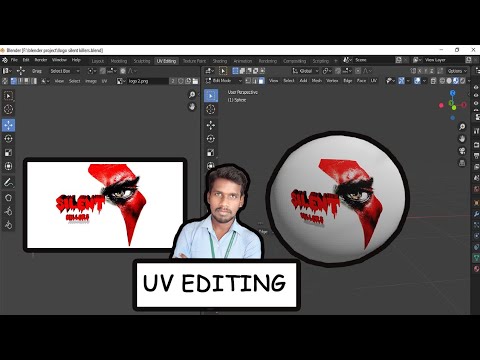Enable UV island selection mode
The height and width of the screenshot is (360, 480).
click(34, 81)
